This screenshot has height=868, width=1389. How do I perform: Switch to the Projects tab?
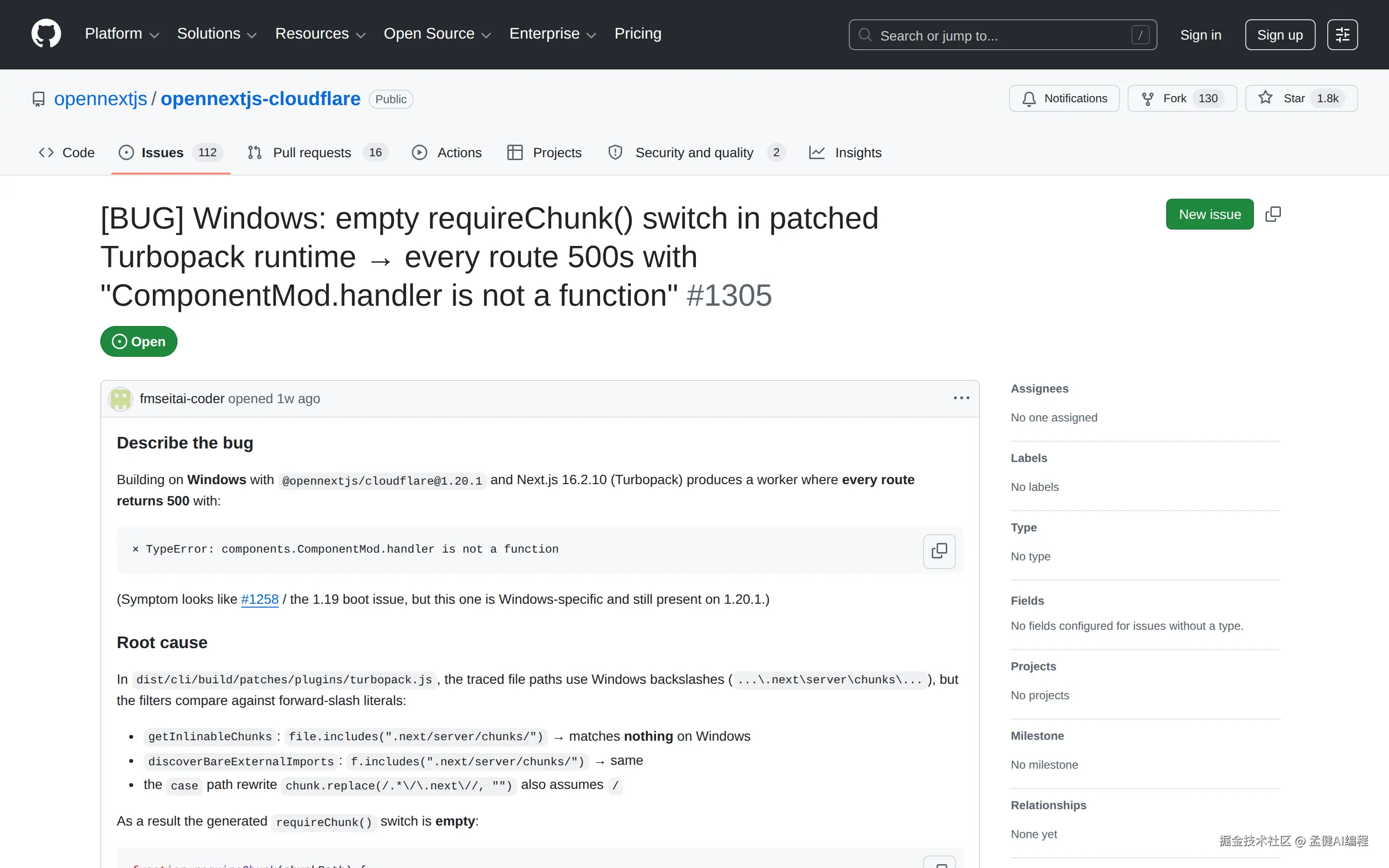545,153
